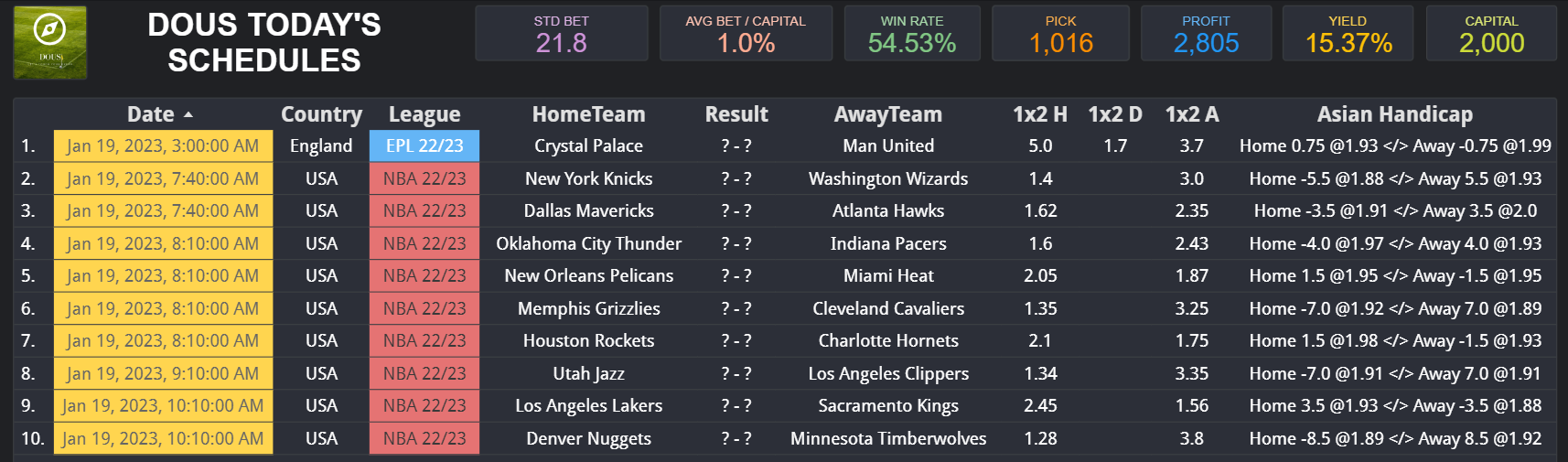Click the Date column sort arrow

(188, 115)
